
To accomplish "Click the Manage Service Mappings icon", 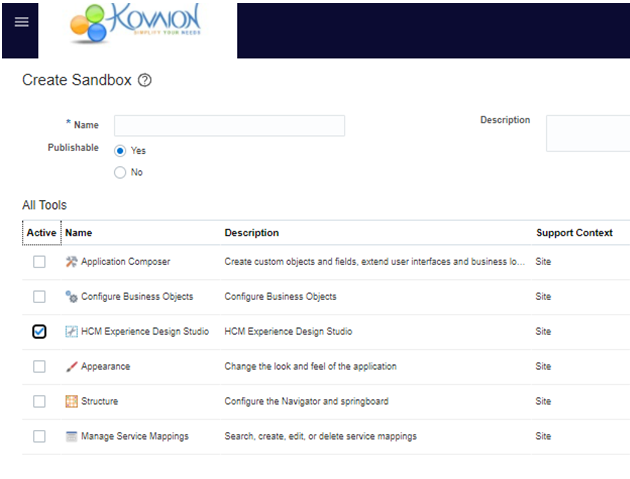I will pos(71,436).
